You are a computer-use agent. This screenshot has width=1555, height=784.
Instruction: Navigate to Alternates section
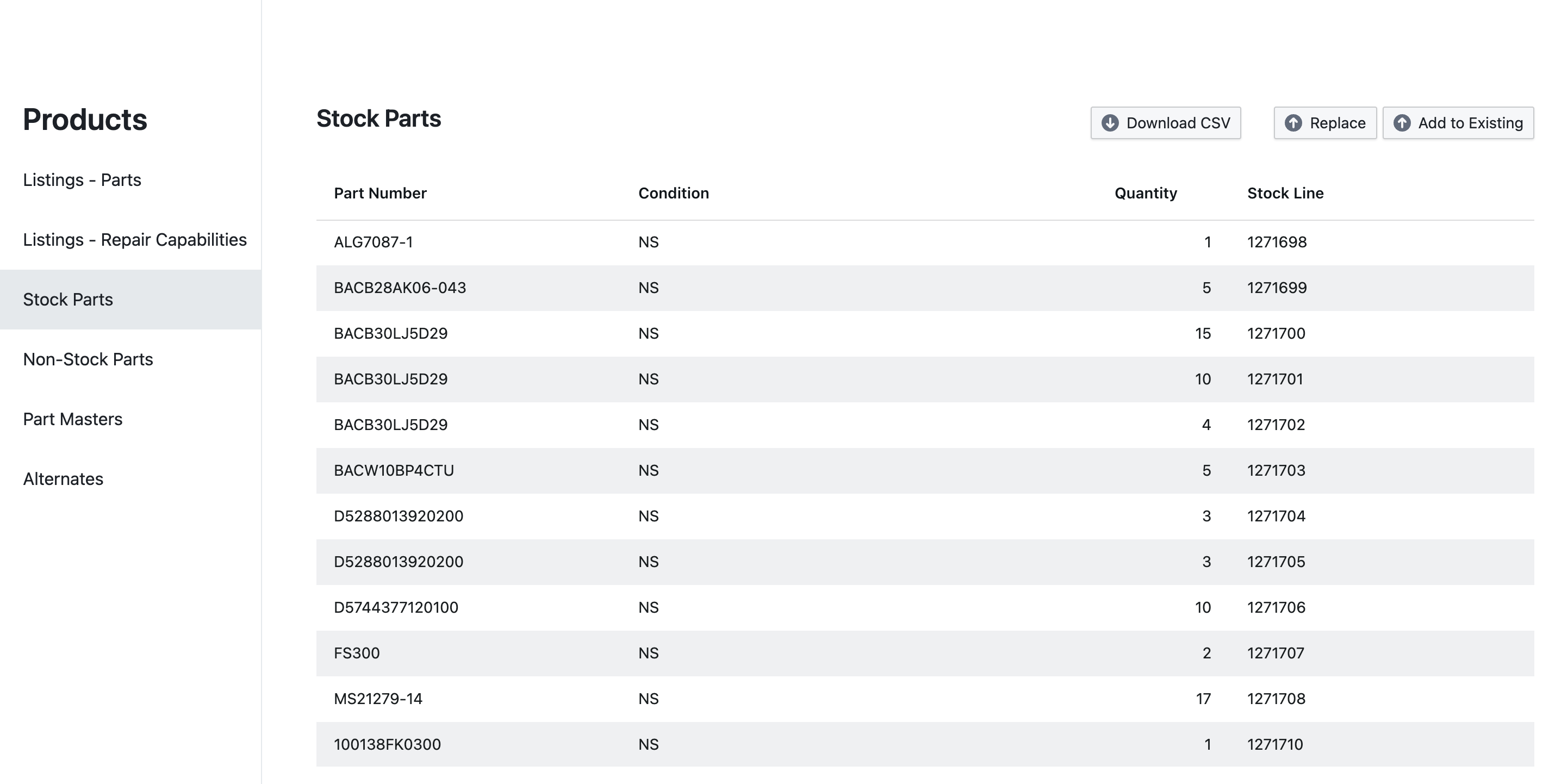pos(64,478)
